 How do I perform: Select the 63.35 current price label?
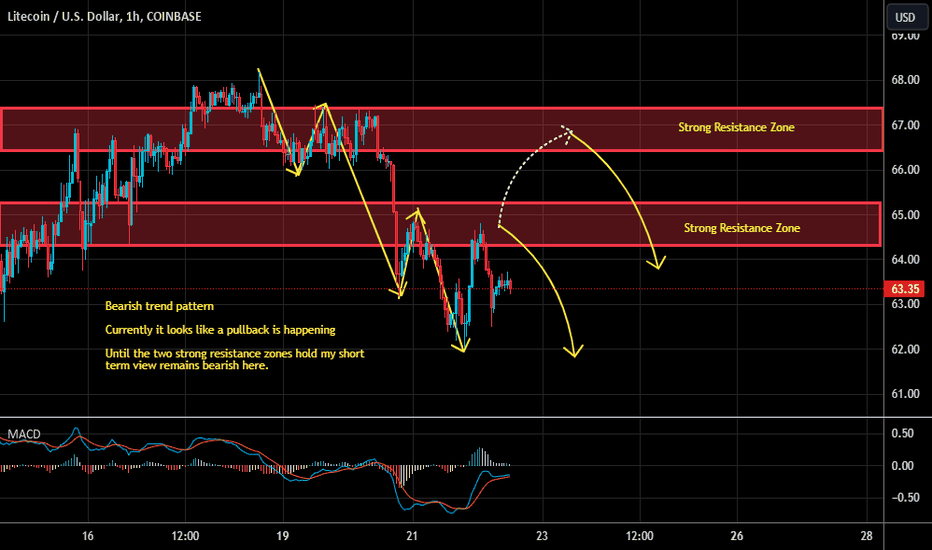click(905, 289)
